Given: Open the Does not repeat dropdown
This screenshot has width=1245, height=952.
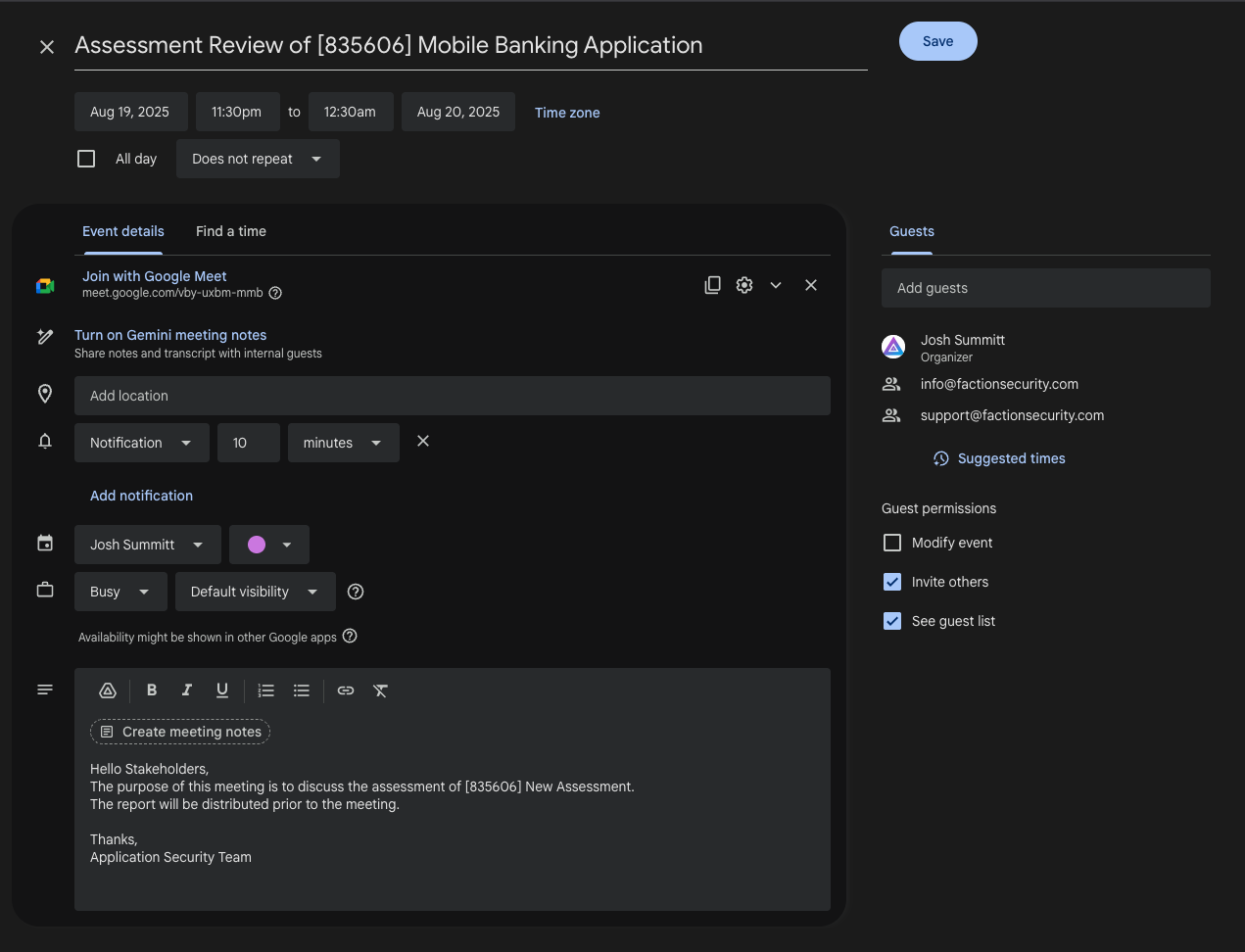Looking at the screenshot, I should 258,159.
